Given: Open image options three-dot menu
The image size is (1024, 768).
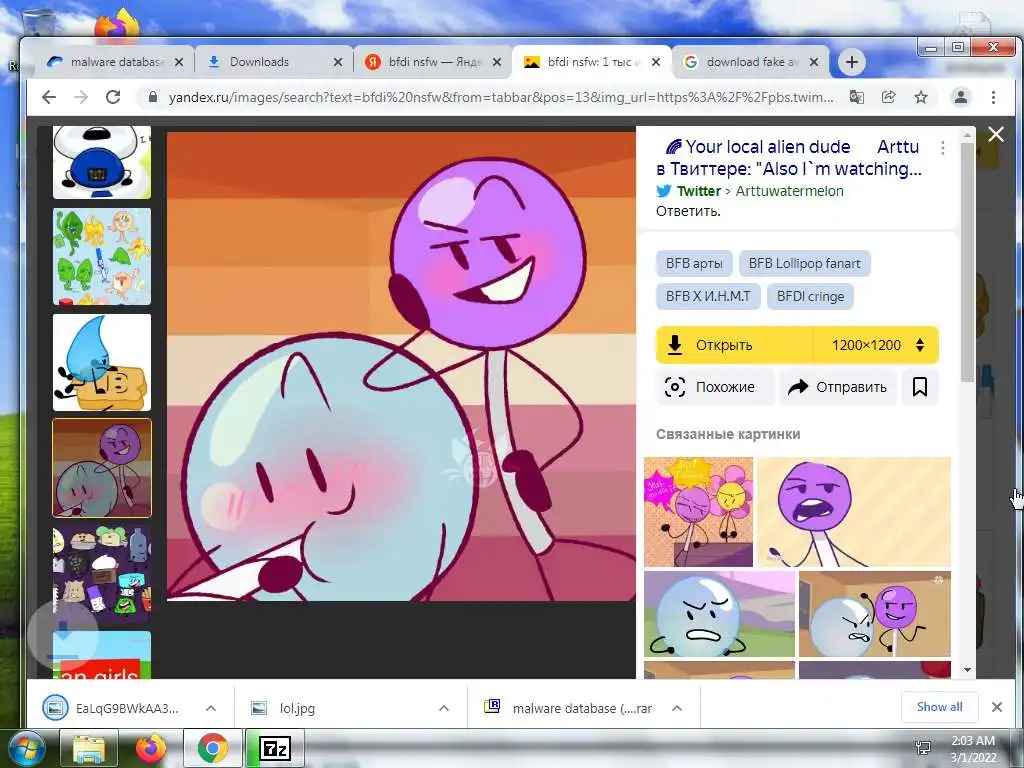Looking at the screenshot, I should pos(942,148).
